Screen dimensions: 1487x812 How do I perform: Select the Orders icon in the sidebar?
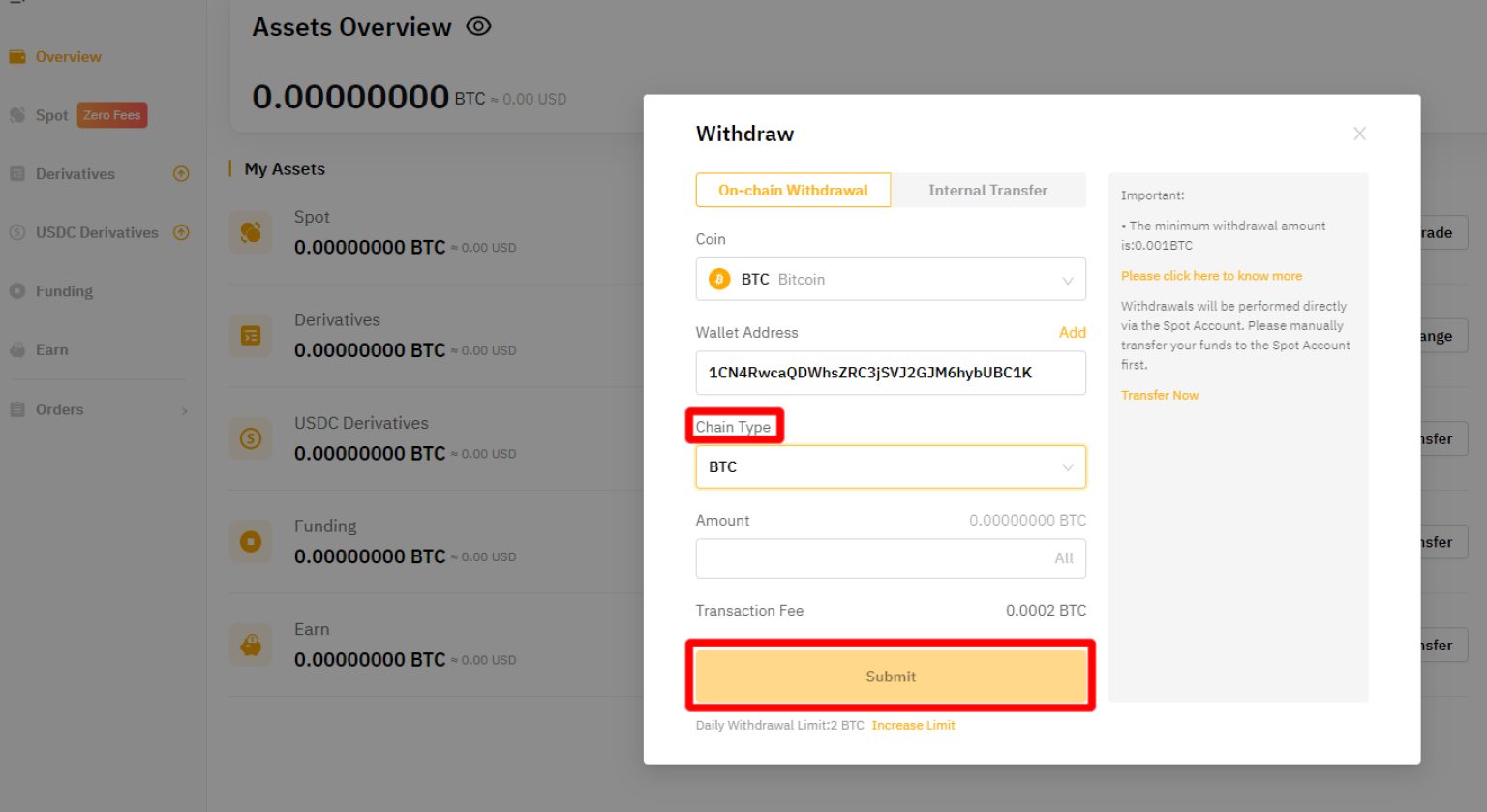click(16, 408)
